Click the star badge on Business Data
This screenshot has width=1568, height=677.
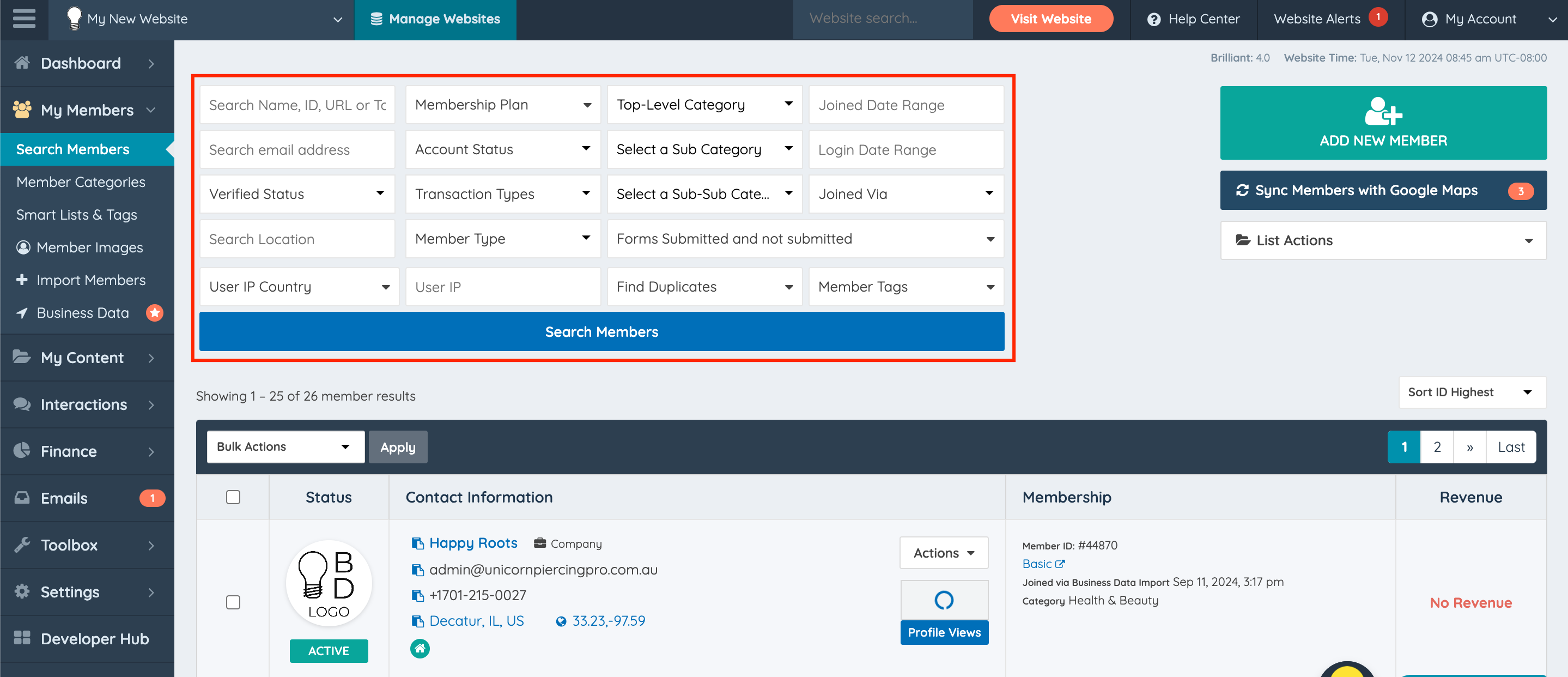point(155,313)
